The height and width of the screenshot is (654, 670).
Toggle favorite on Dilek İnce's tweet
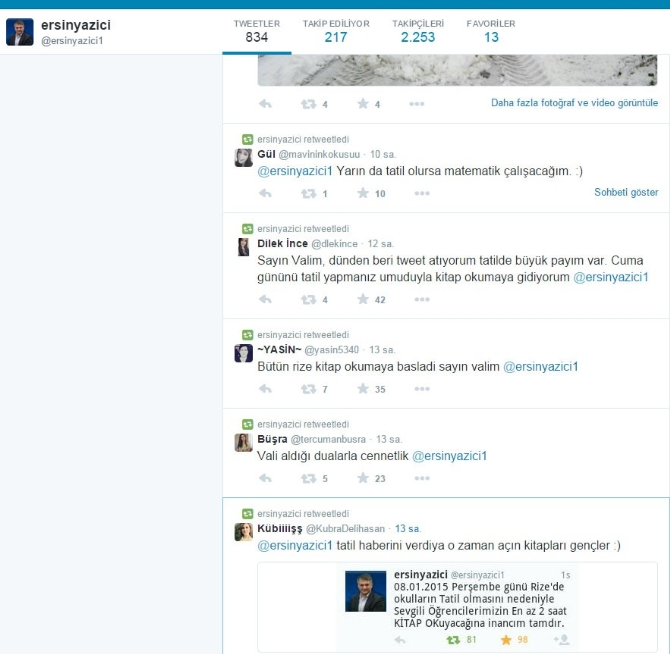pos(363,299)
